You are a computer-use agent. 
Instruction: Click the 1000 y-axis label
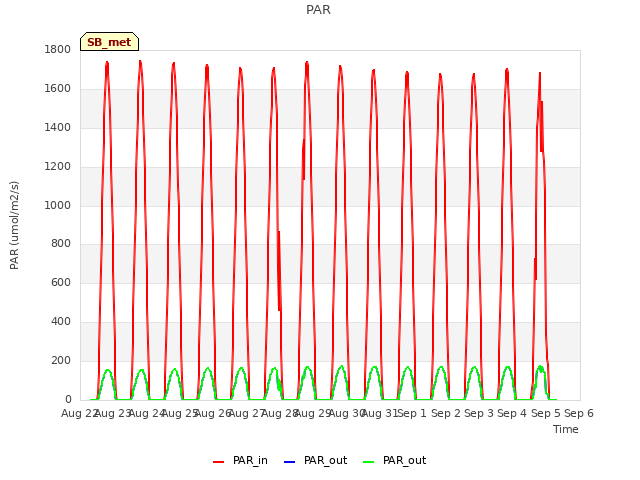coord(58,205)
